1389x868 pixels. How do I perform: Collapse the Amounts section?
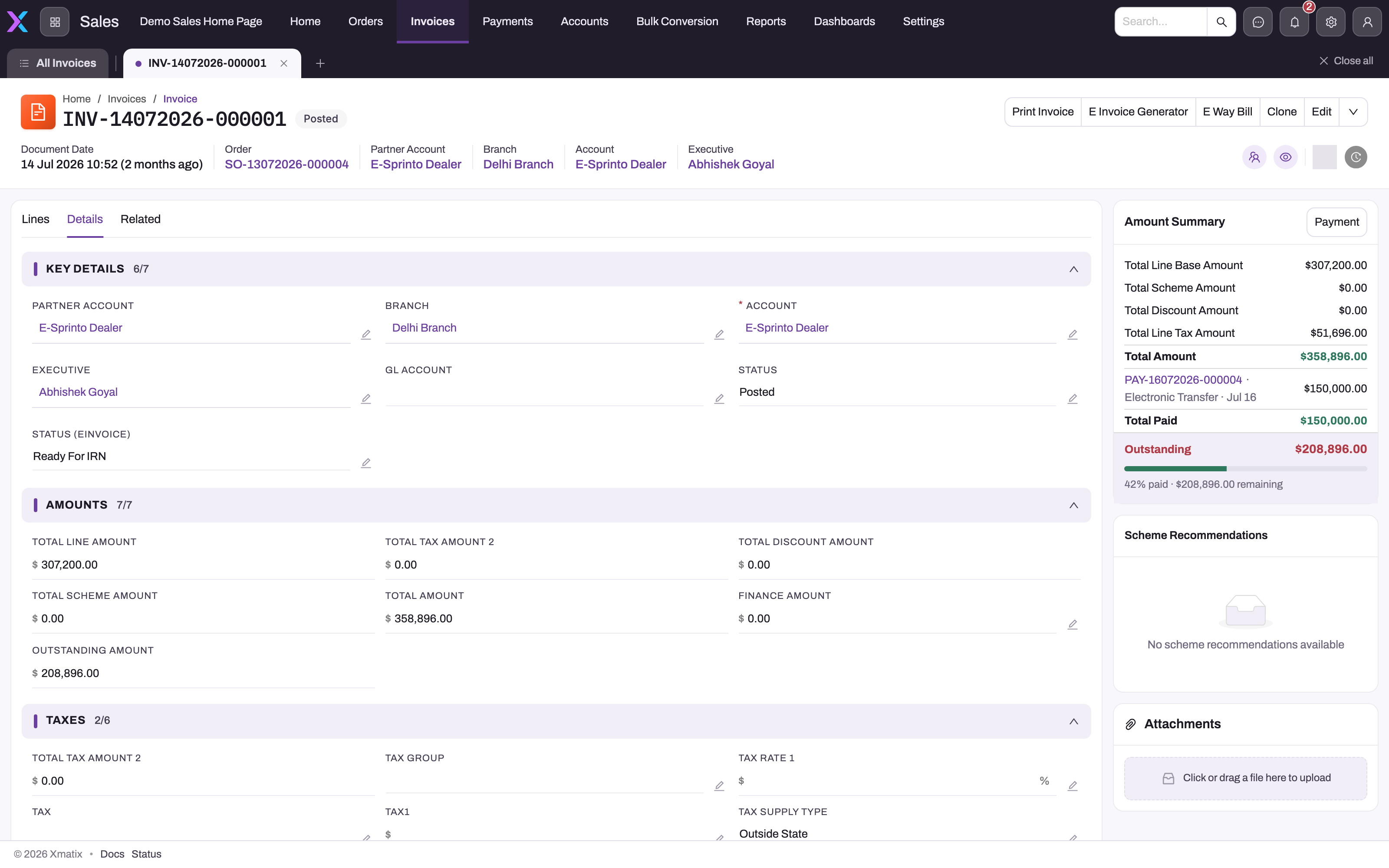[1073, 505]
